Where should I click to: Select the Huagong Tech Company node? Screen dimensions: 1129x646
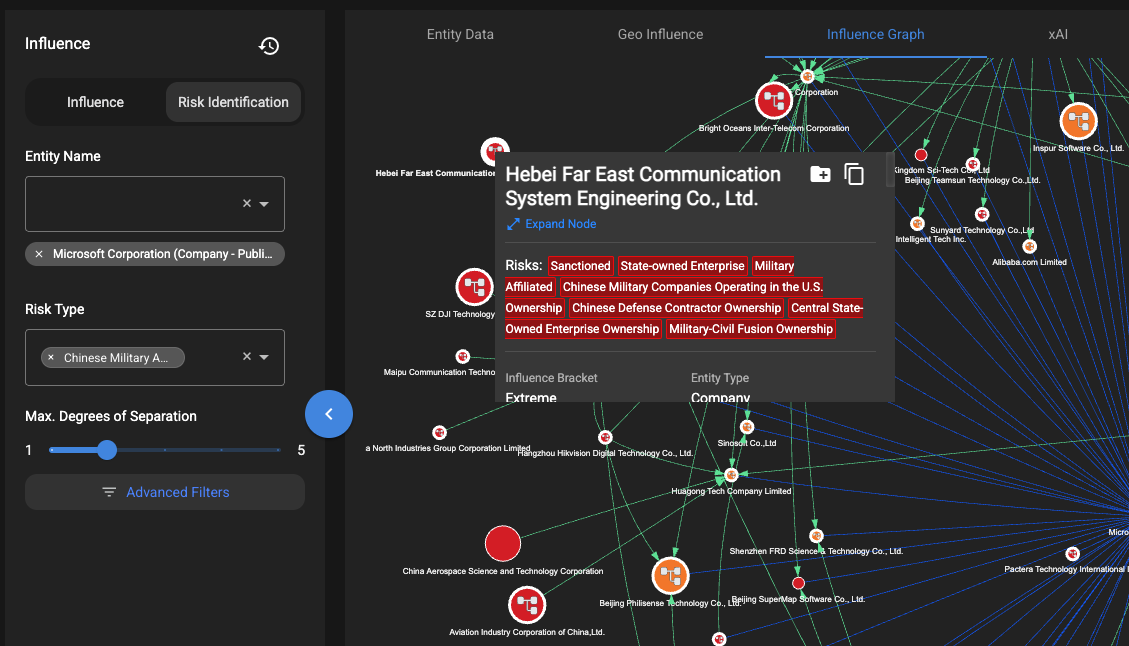[x=731, y=475]
